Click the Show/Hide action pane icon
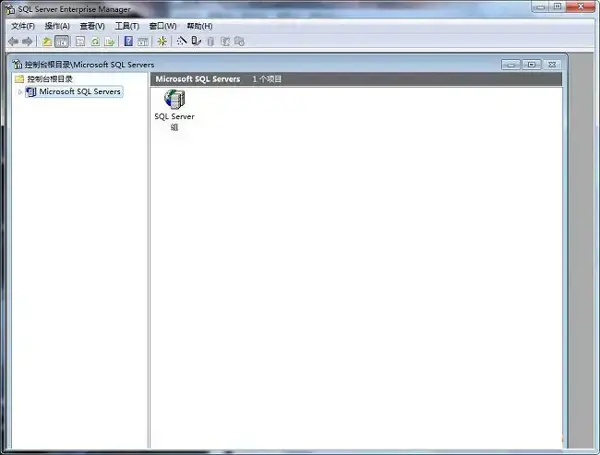The image size is (600, 455). pyautogui.click(x=143, y=41)
